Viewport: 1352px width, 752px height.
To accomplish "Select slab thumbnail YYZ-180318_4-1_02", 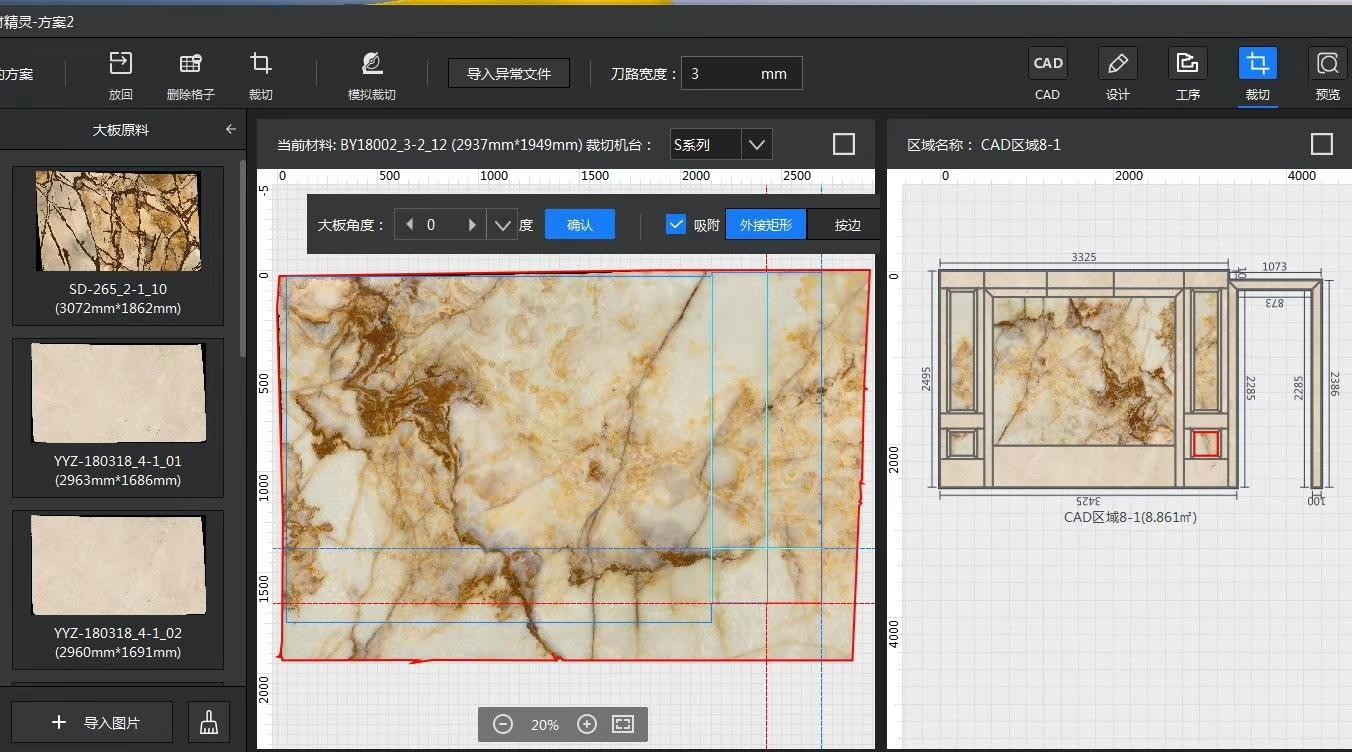I will click(118, 590).
